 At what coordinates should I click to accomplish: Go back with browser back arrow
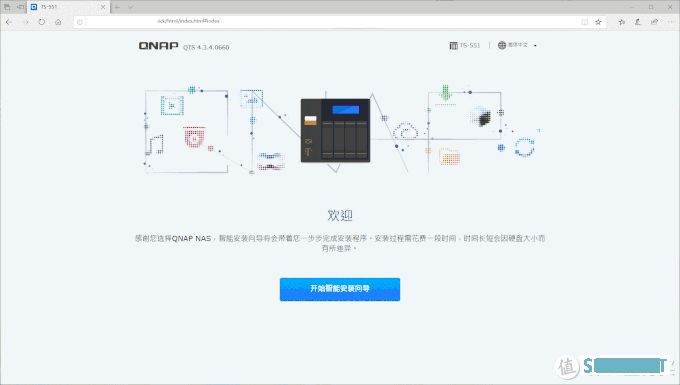tap(9, 22)
